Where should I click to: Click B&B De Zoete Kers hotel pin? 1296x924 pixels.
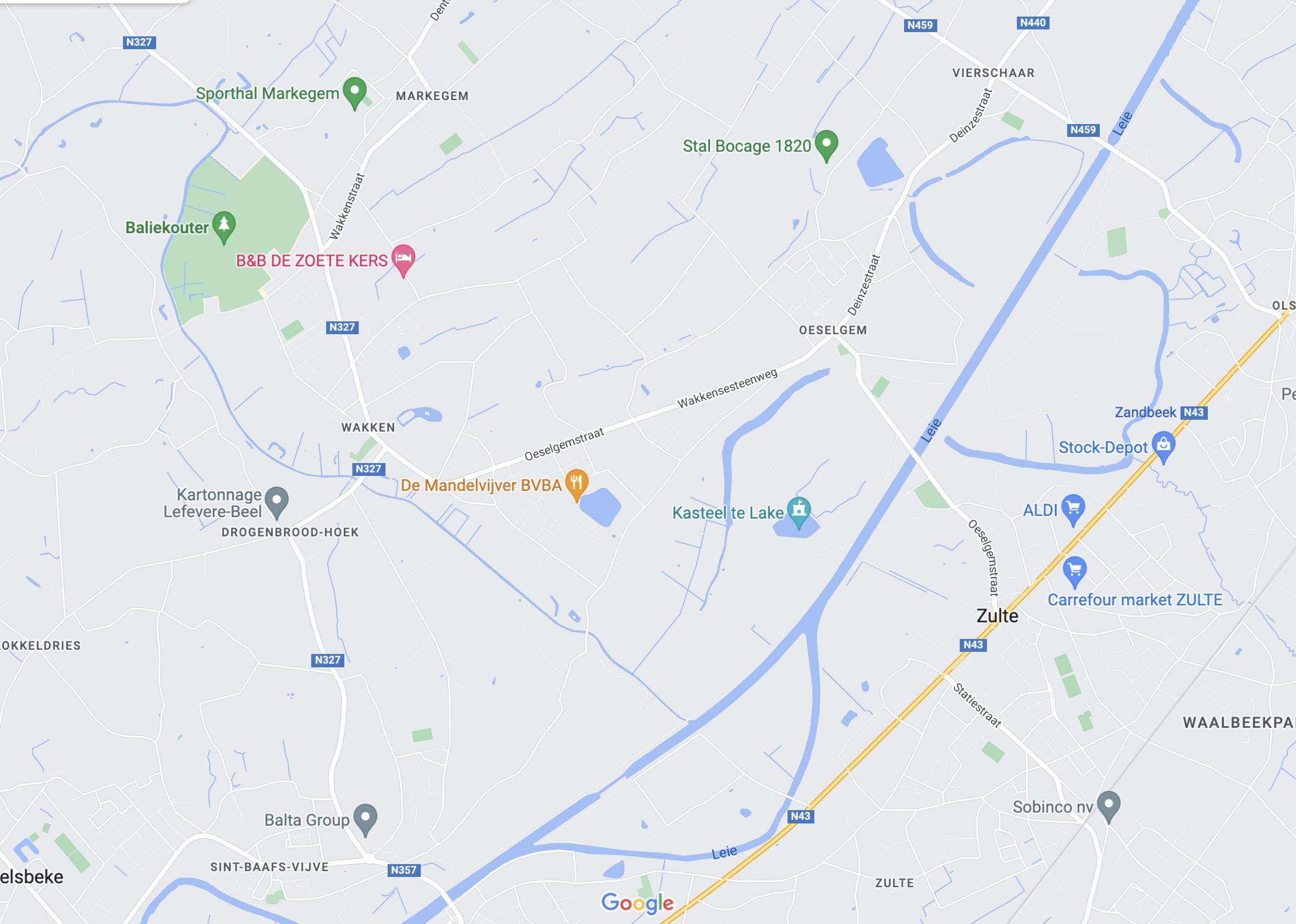tap(403, 260)
